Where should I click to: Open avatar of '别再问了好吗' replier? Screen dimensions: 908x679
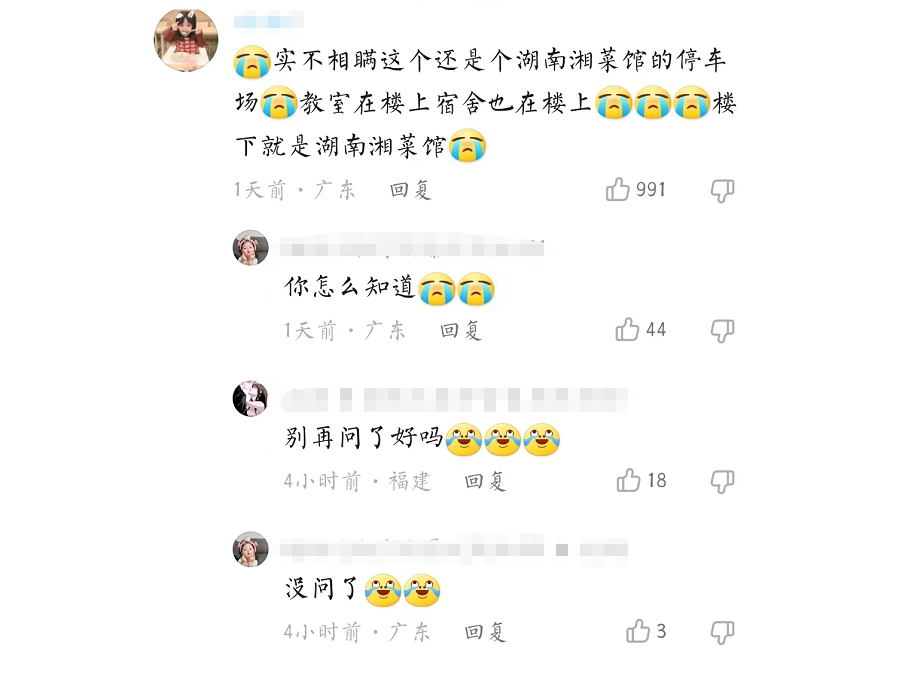tap(251, 398)
